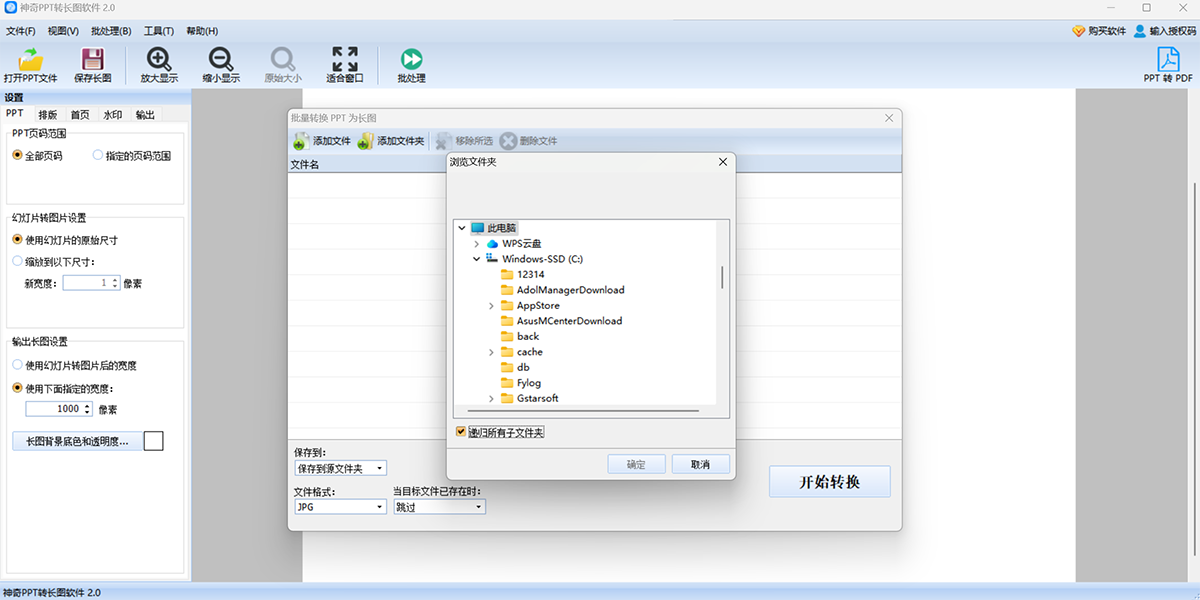Switch to the 水印 tab
The width and height of the screenshot is (1200, 600).
[x=112, y=115]
